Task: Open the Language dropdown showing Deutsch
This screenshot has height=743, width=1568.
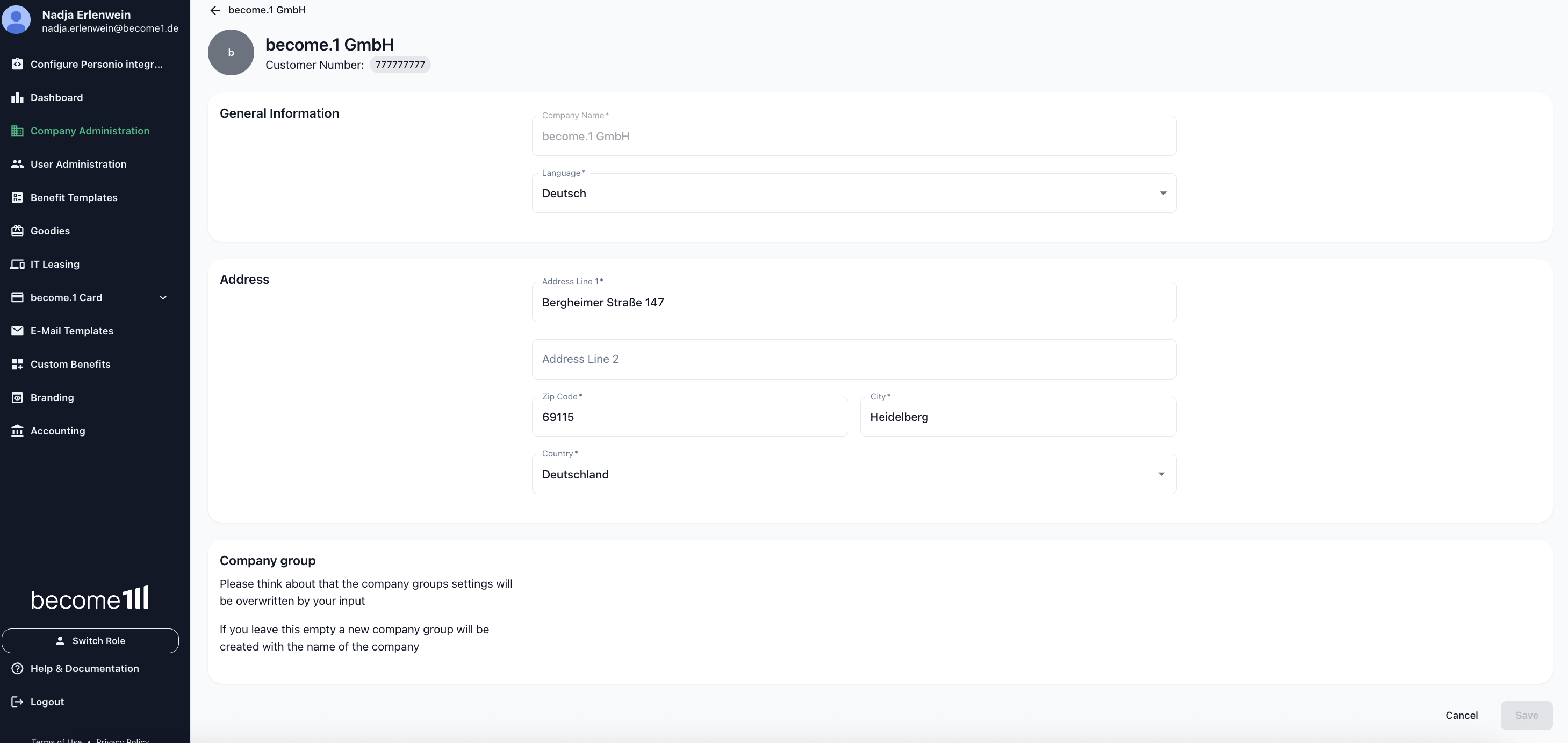Action: pyautogui.click(x=854, y=193)
